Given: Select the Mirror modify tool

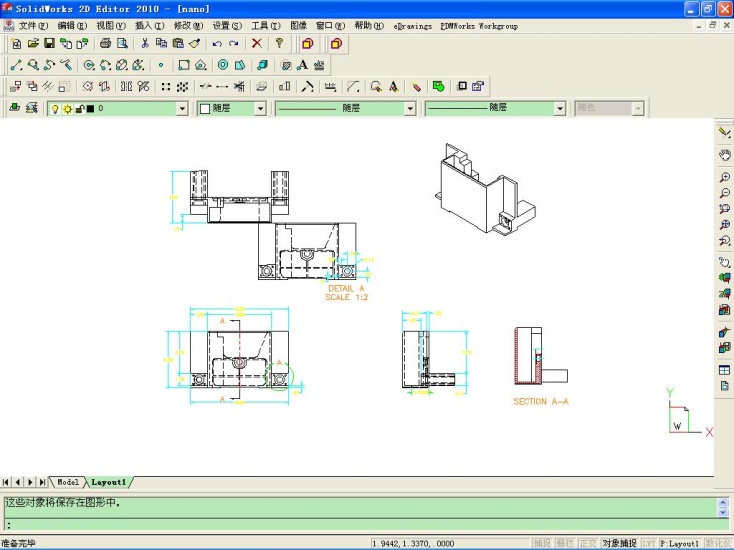Looking at the screenshot, I should pos(126,87).
